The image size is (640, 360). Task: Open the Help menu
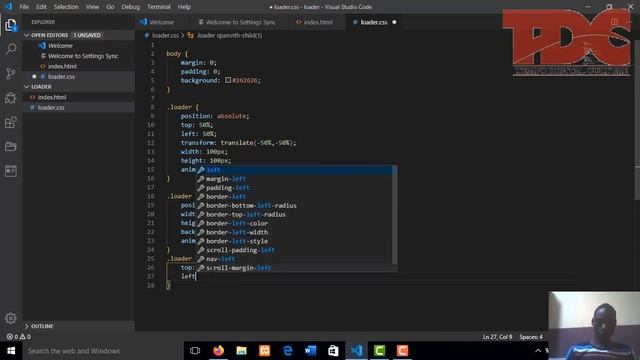tap(184, 7)
